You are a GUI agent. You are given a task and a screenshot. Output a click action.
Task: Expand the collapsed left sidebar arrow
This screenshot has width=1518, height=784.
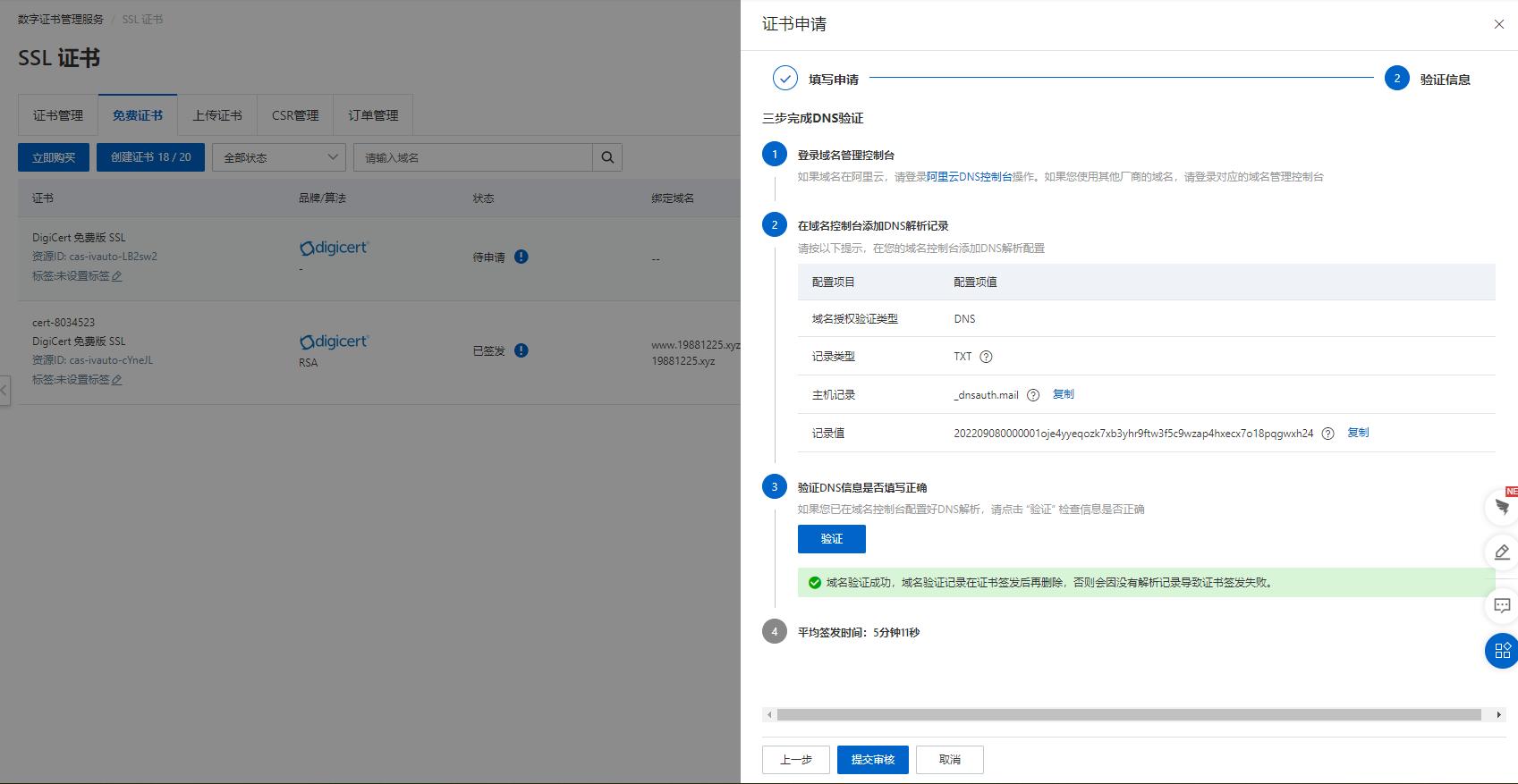pyautogui.click(x=4, y=391)
